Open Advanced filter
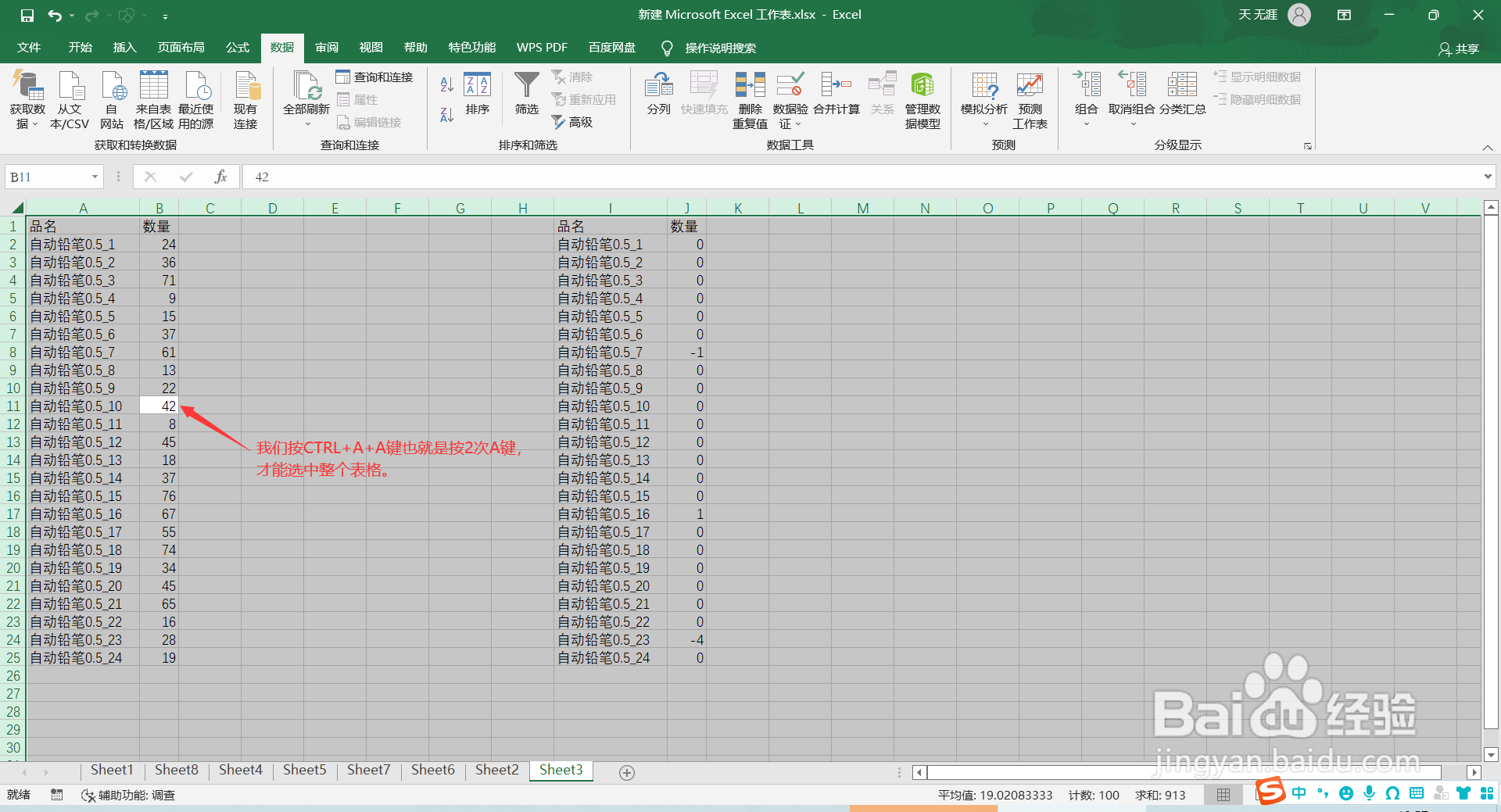1501x812 pixels. (572, 122)
